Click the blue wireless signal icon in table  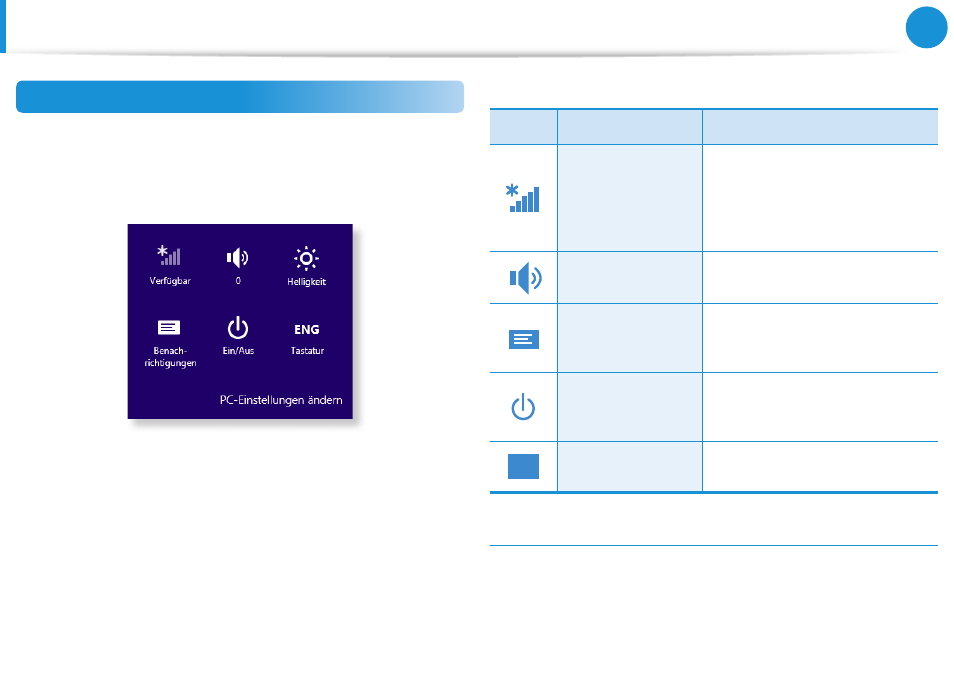[x=523, y=198]
